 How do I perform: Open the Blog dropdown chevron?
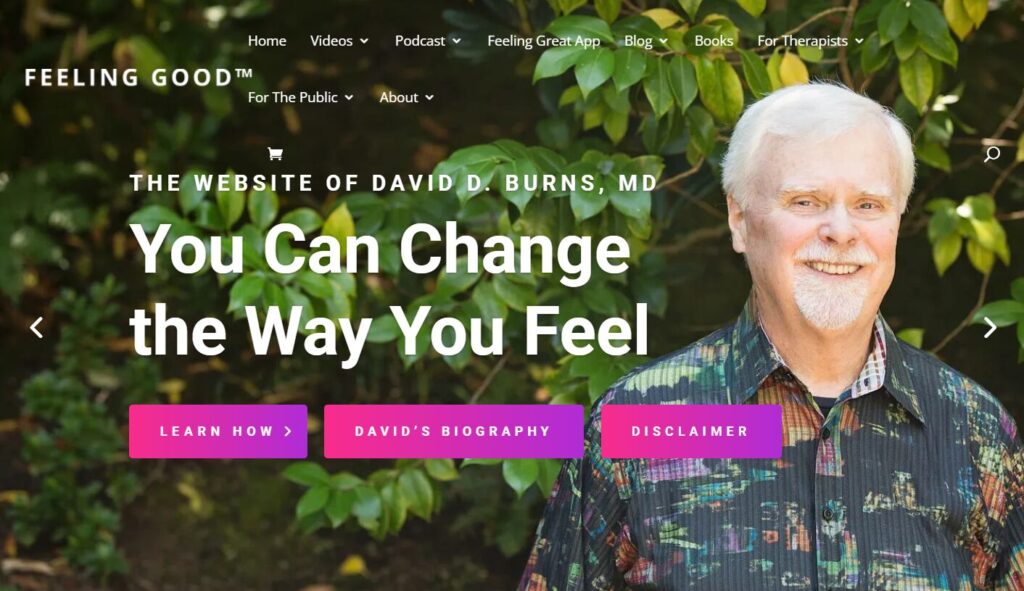(x=664, y=41)
